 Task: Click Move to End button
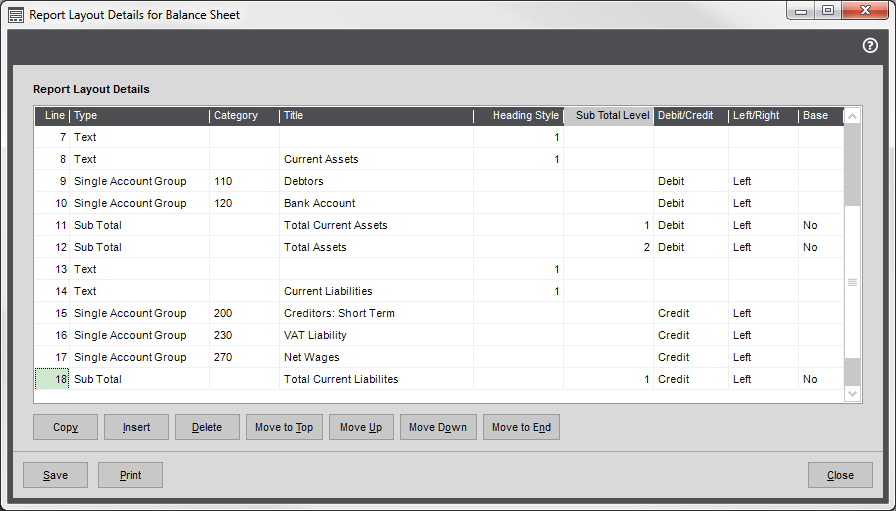521,427
